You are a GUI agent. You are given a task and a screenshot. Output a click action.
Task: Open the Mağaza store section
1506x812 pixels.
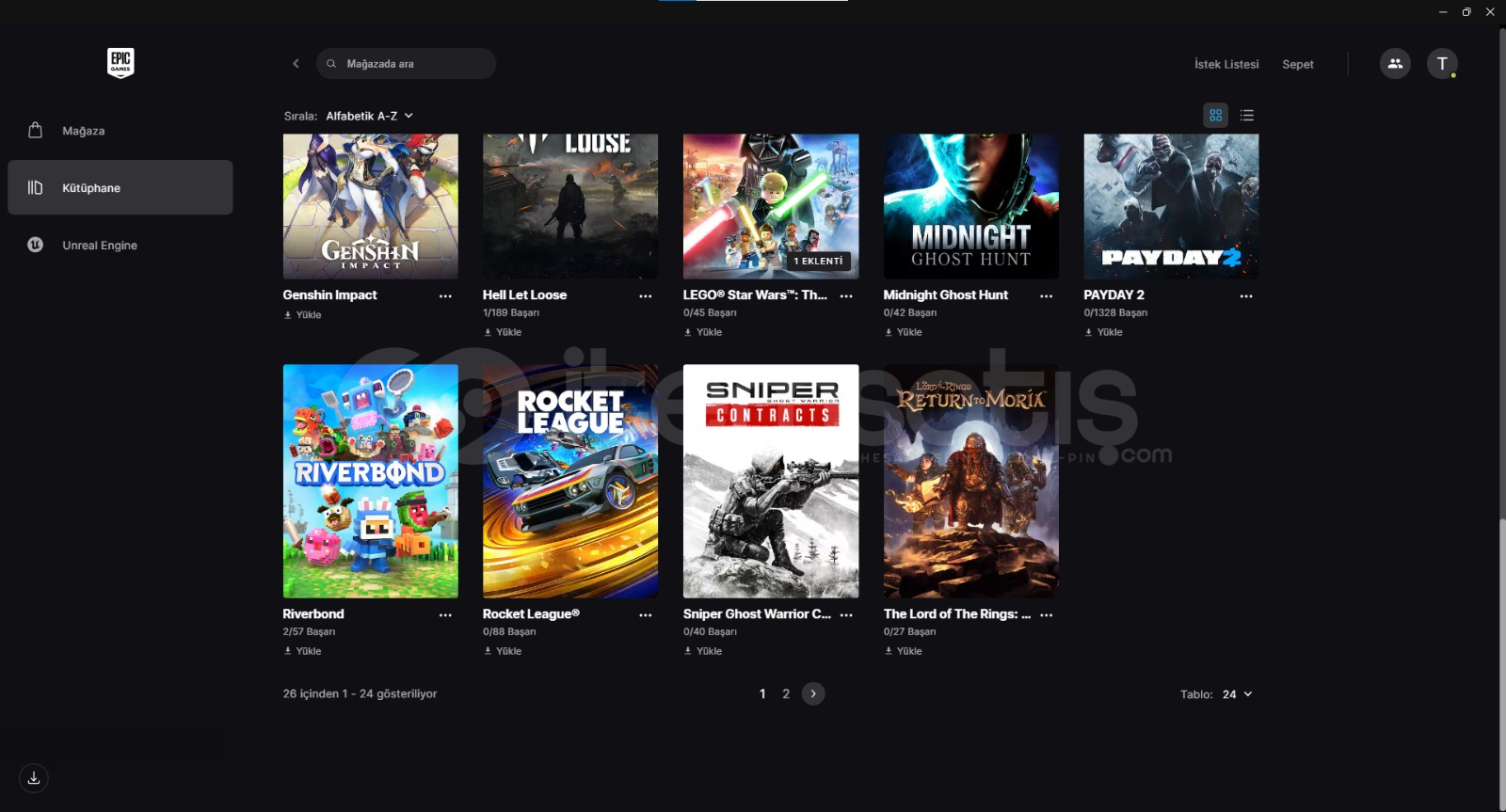[x=120, y=131]
